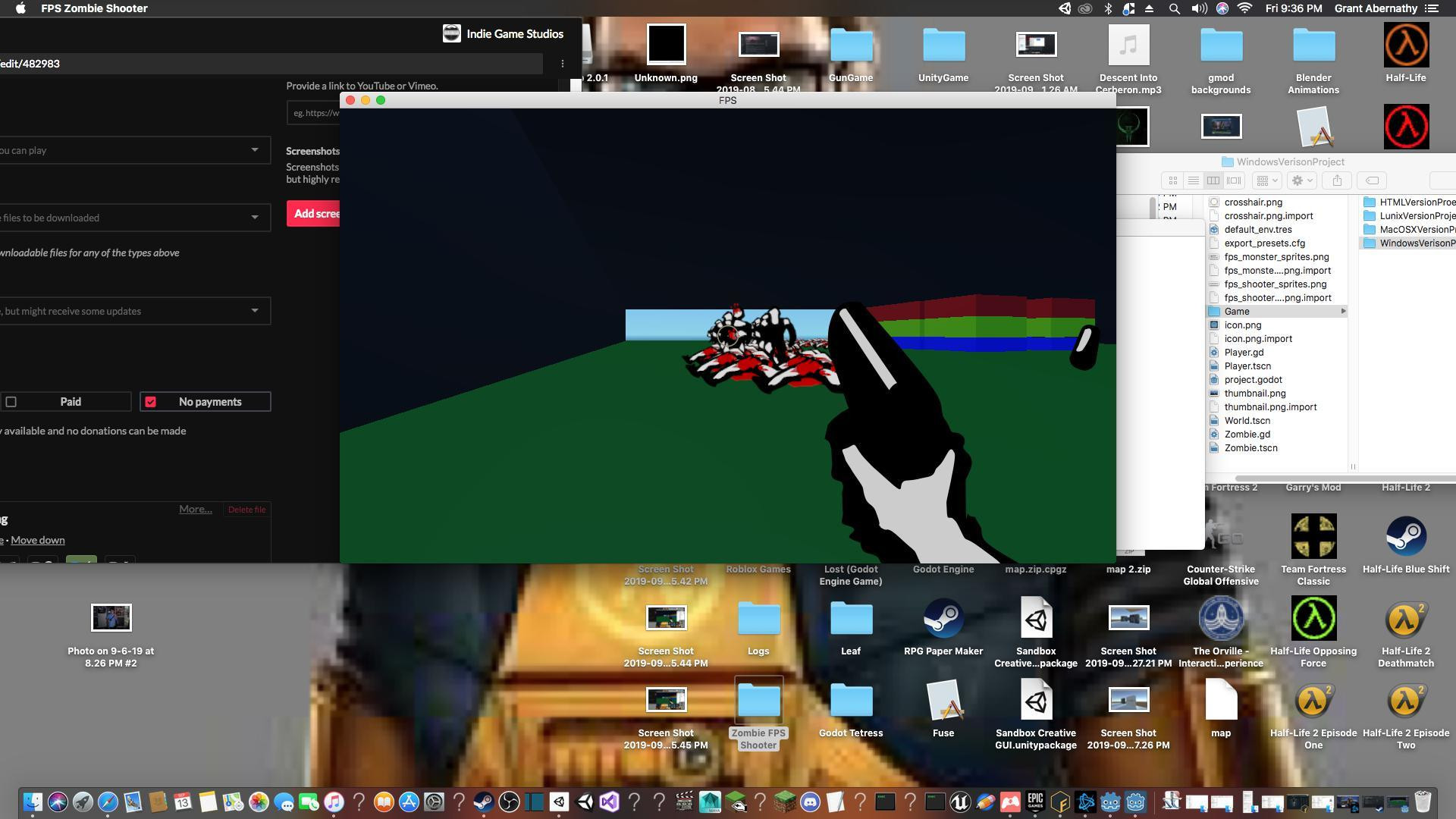The image size is (1456, 819).
Task: Open Finder arrange-by dropdown
Action: point(1267,180)
